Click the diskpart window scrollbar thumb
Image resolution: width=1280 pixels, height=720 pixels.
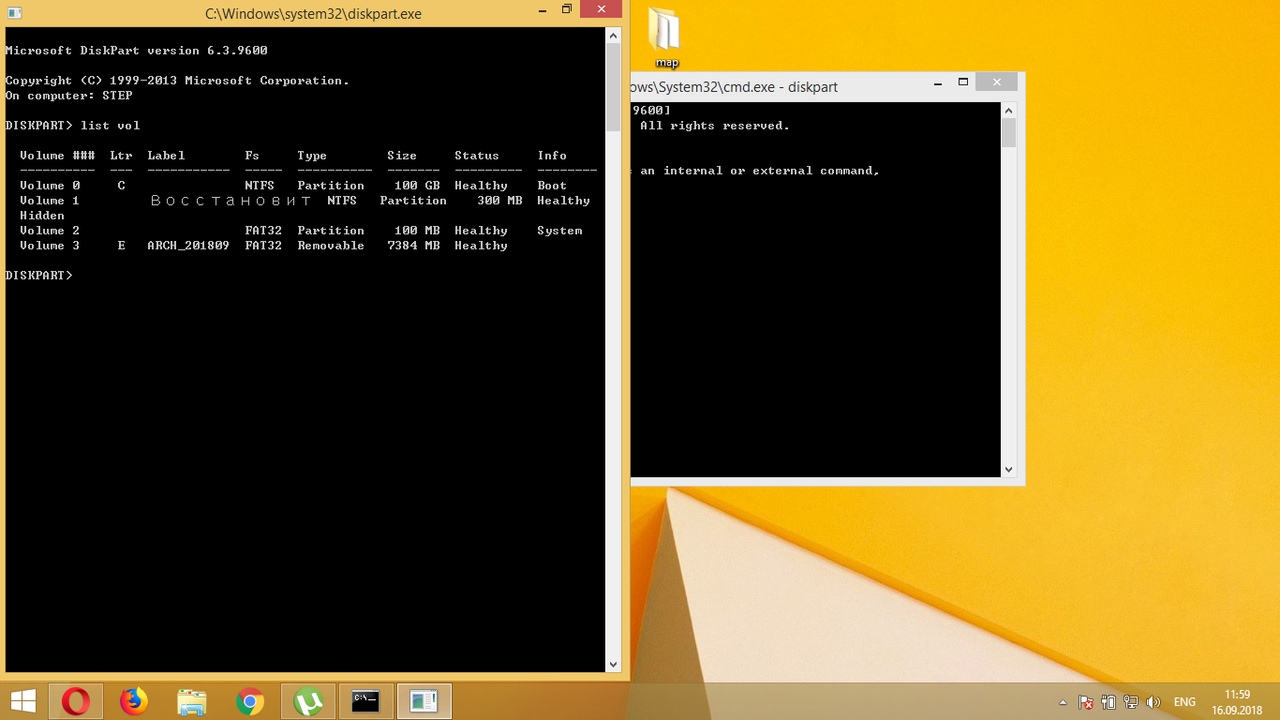613,88
